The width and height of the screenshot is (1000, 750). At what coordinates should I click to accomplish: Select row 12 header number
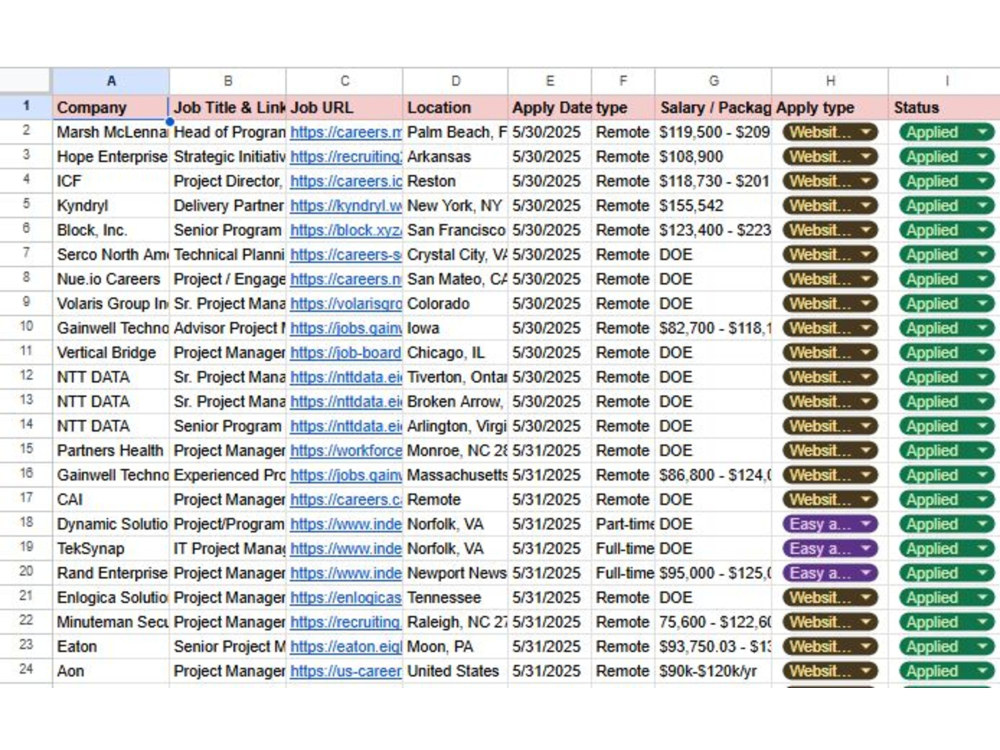26,377
